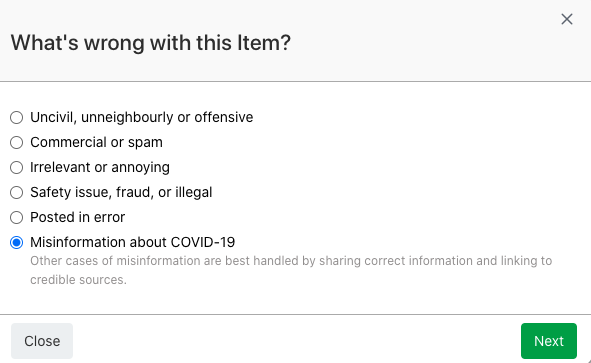
Task: Click the green Next button
Action: (x=549, y=341)
